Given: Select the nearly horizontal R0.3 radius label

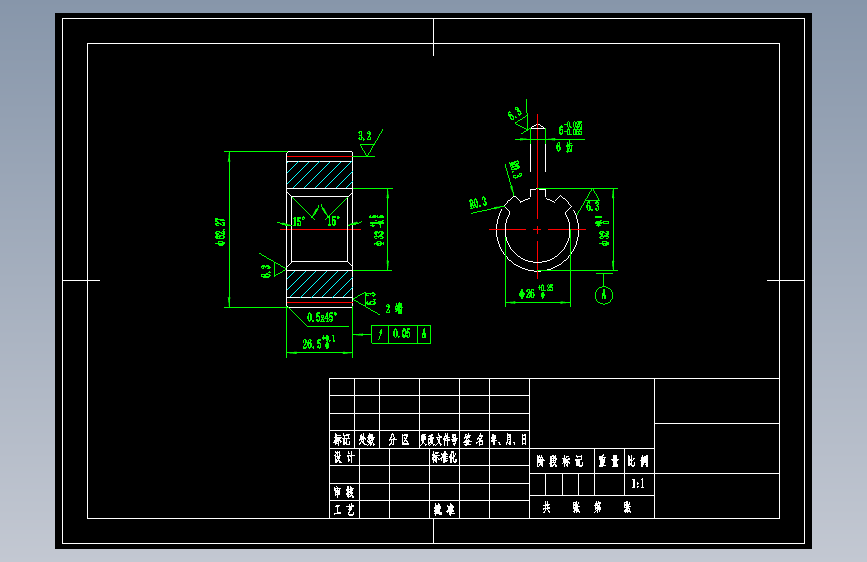Looking at the screenshot, I should pyautogui.click(x=478, y=203).
